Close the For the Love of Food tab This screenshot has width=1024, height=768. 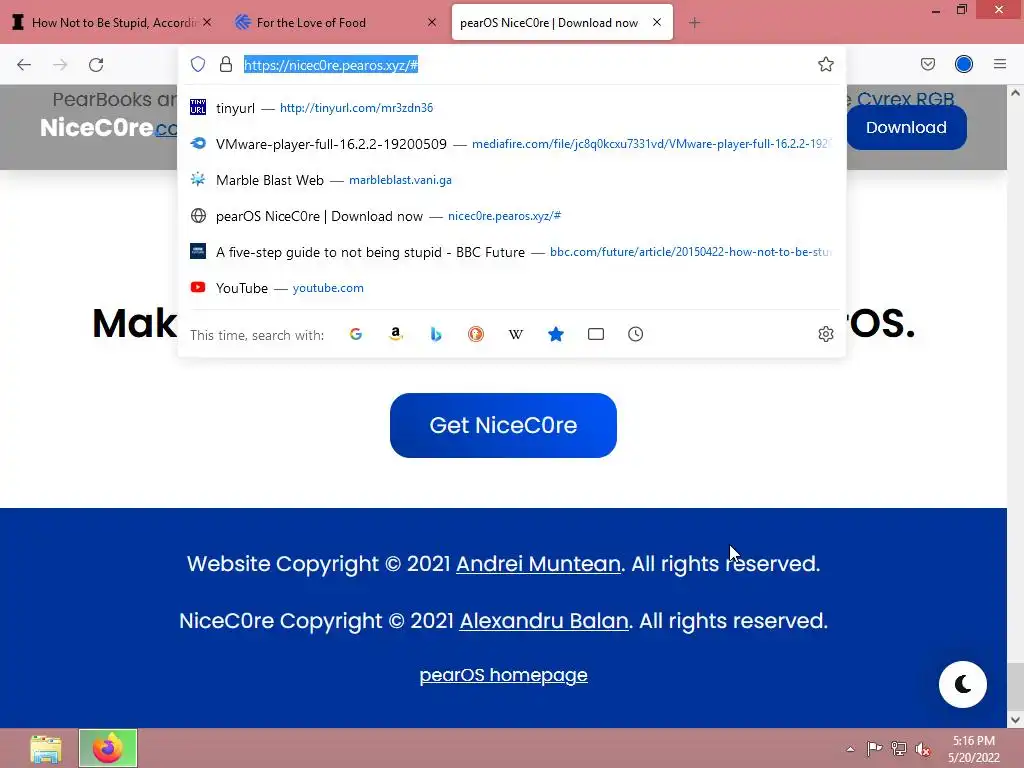pyautogui.click(x=432, y=22)
